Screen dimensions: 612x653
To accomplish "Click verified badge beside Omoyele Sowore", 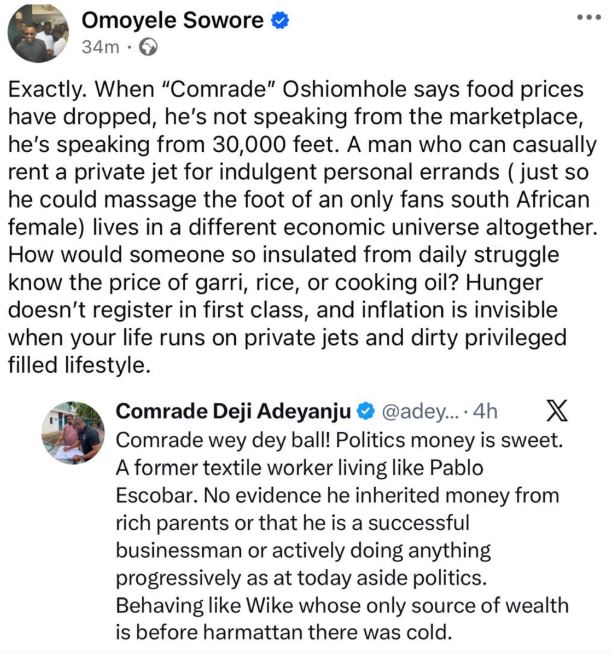I will point(282,21).
